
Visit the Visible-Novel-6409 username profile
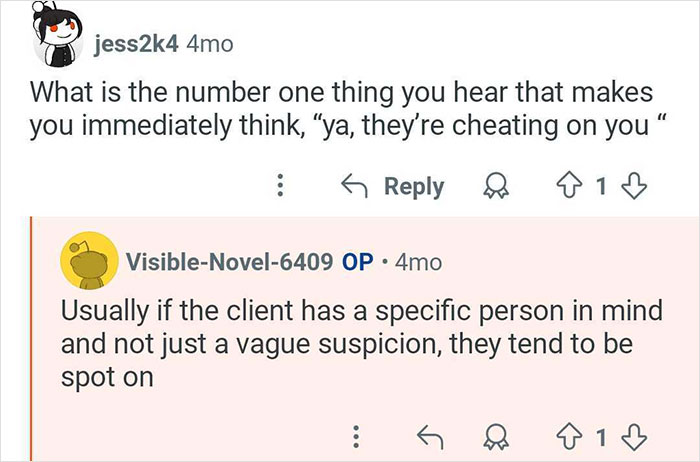[229, 263]
